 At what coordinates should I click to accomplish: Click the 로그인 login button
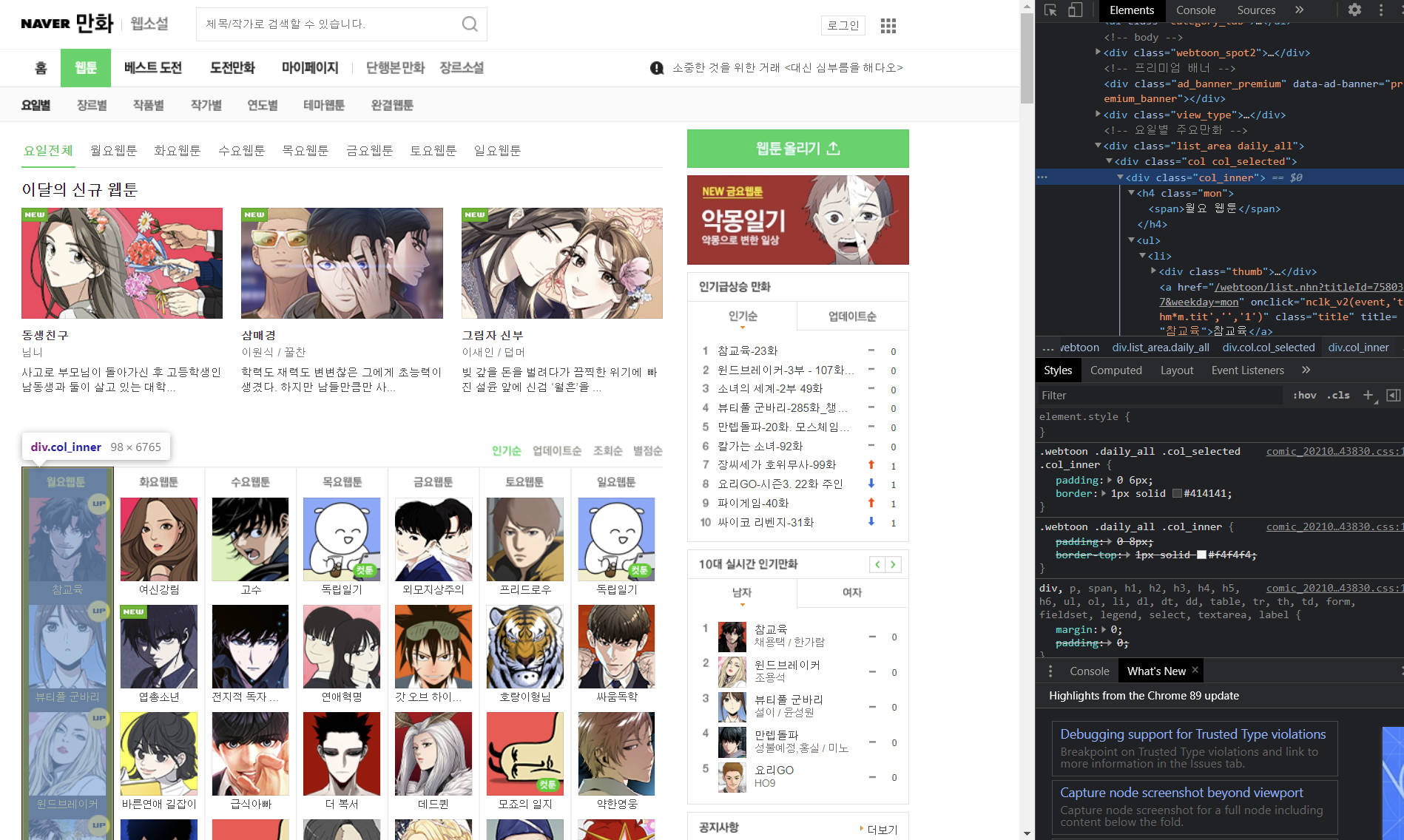843,25
